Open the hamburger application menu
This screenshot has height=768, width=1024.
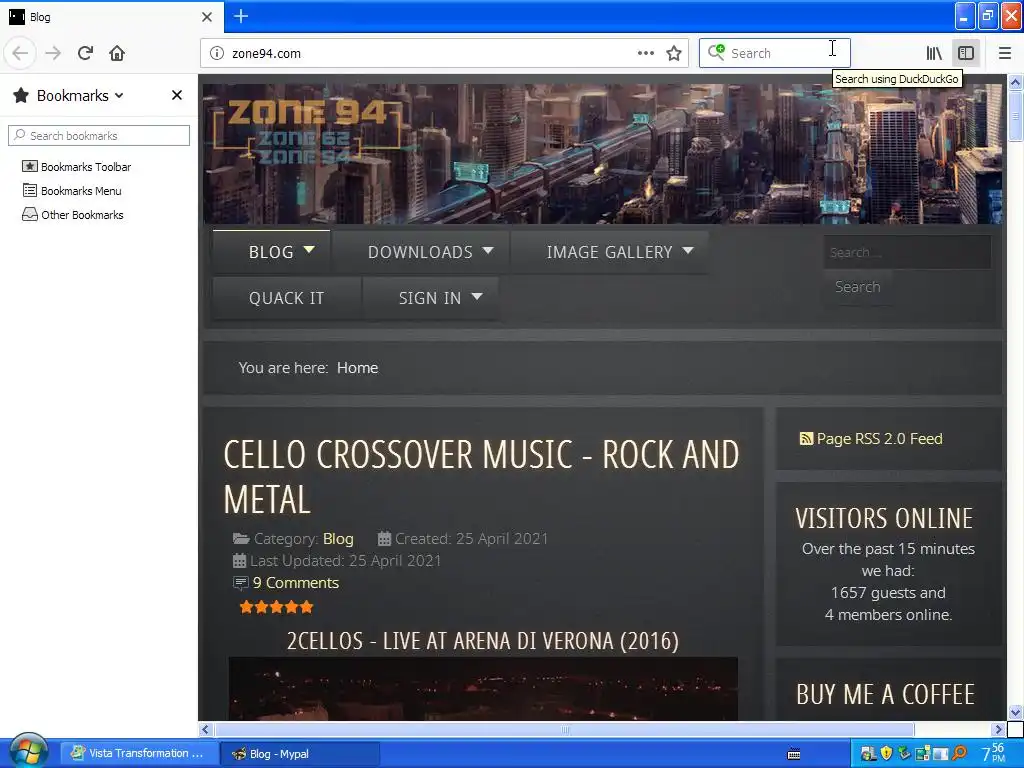tap(1004, 53)
